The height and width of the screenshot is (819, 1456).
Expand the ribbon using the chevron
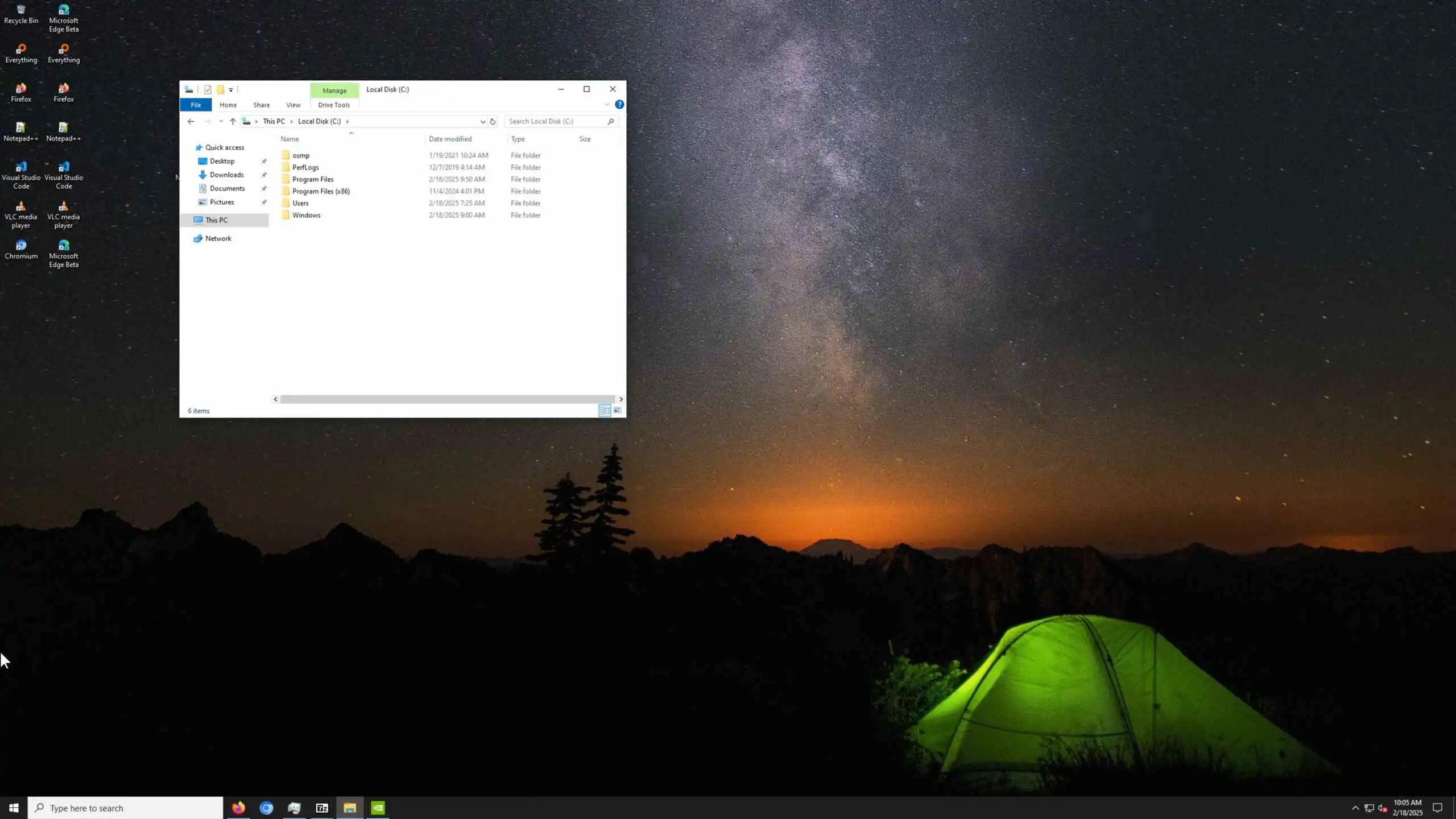tap(607, 105)
